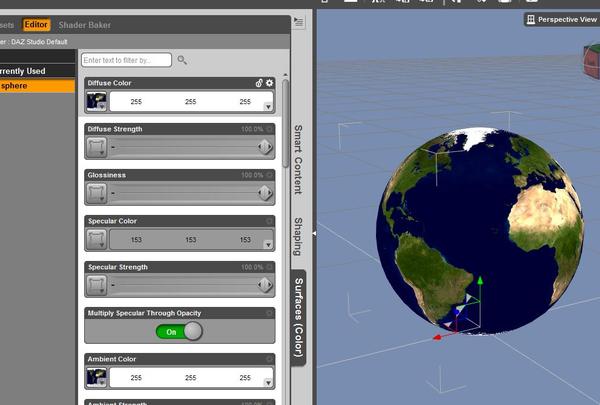Open Specular Strength gear settings

[269, 267]
